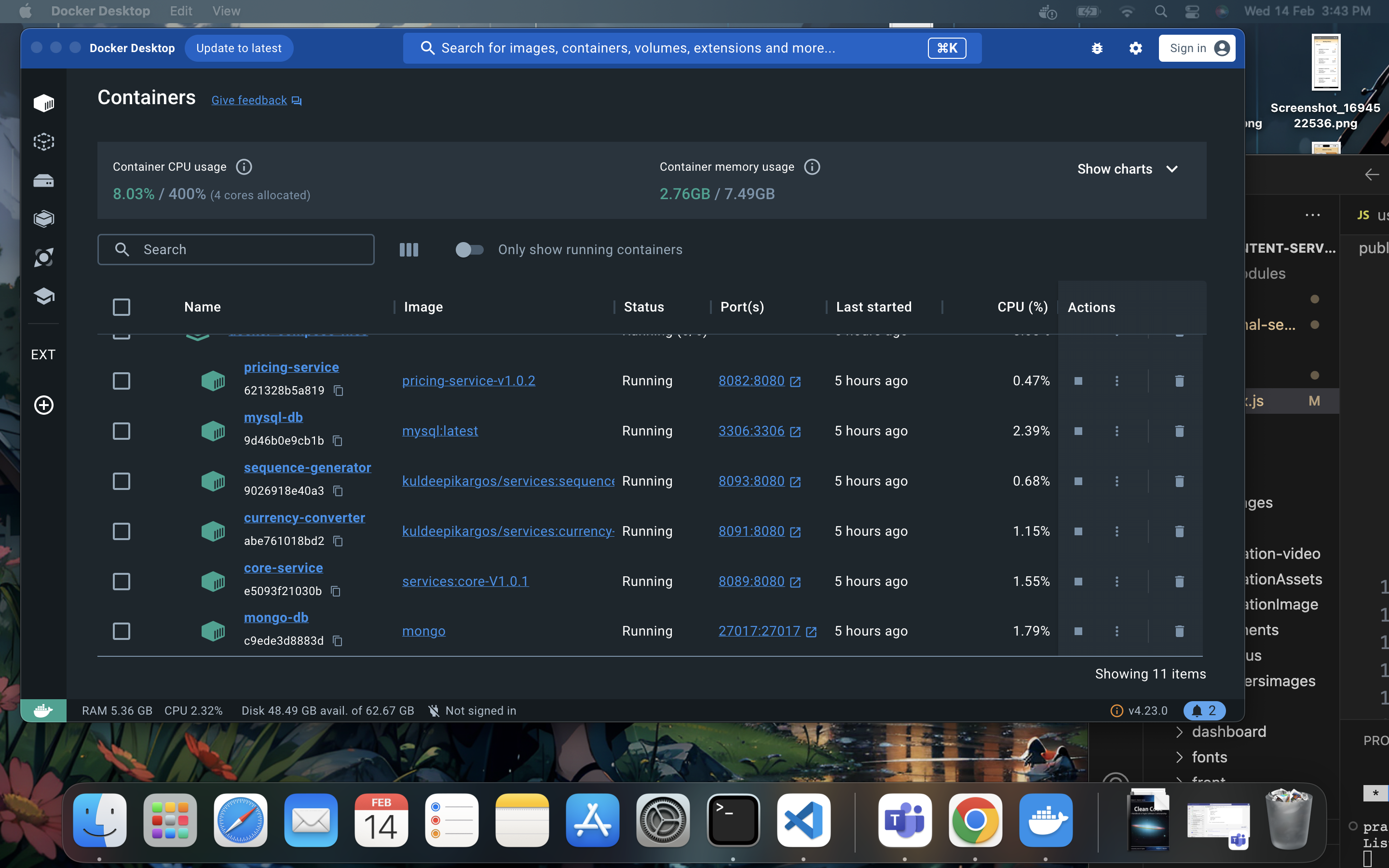
Task: Stop the core-service container
Action: 1078,582
